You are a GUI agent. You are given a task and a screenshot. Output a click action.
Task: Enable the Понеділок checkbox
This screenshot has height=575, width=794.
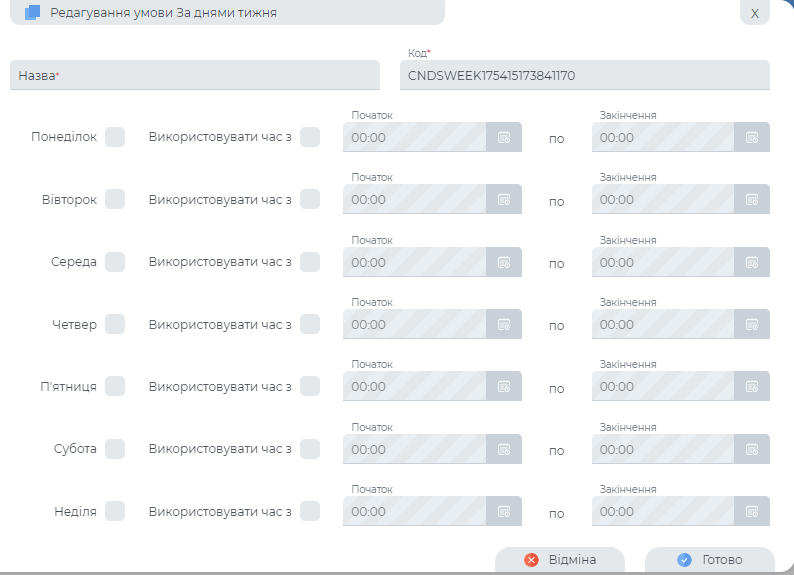point(115,137)
